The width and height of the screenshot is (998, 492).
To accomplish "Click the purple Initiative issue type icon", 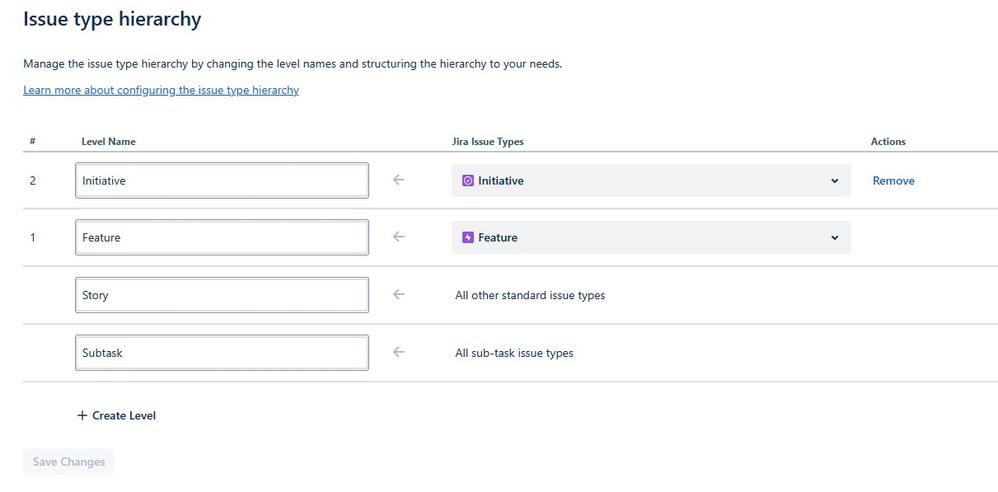I will [468, 181].
